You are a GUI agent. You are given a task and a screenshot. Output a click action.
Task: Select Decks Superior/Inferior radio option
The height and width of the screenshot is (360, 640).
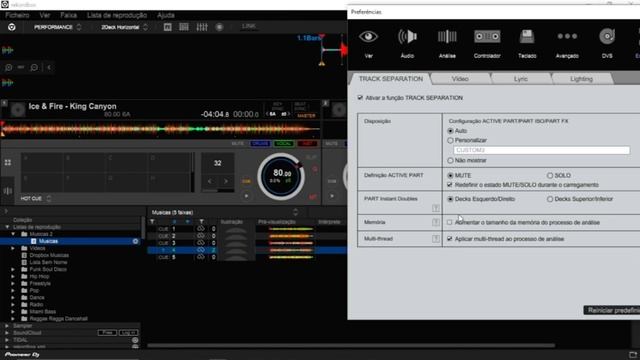point(550,199)
